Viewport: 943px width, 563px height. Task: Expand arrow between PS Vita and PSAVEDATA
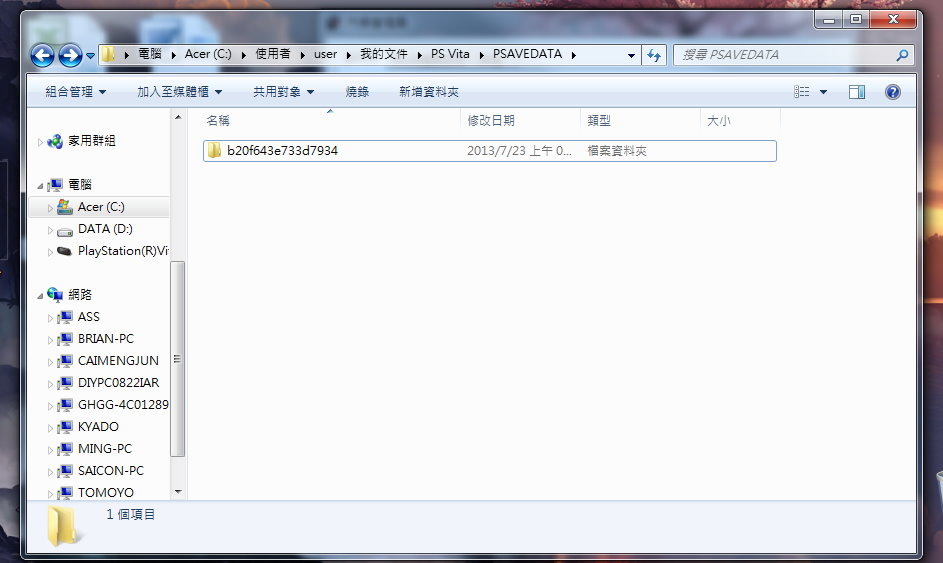482,55
